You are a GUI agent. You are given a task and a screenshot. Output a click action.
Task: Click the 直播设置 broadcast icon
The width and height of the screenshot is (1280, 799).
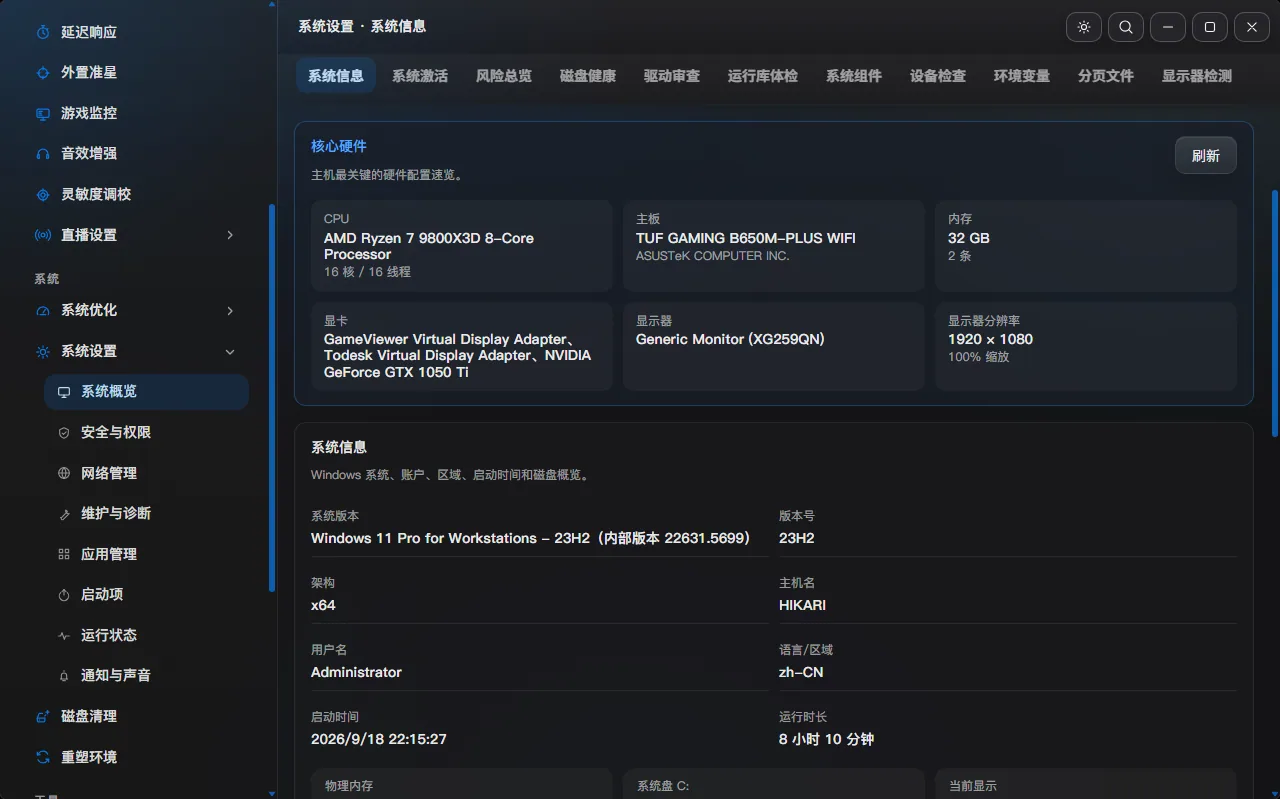pos(43,235)
